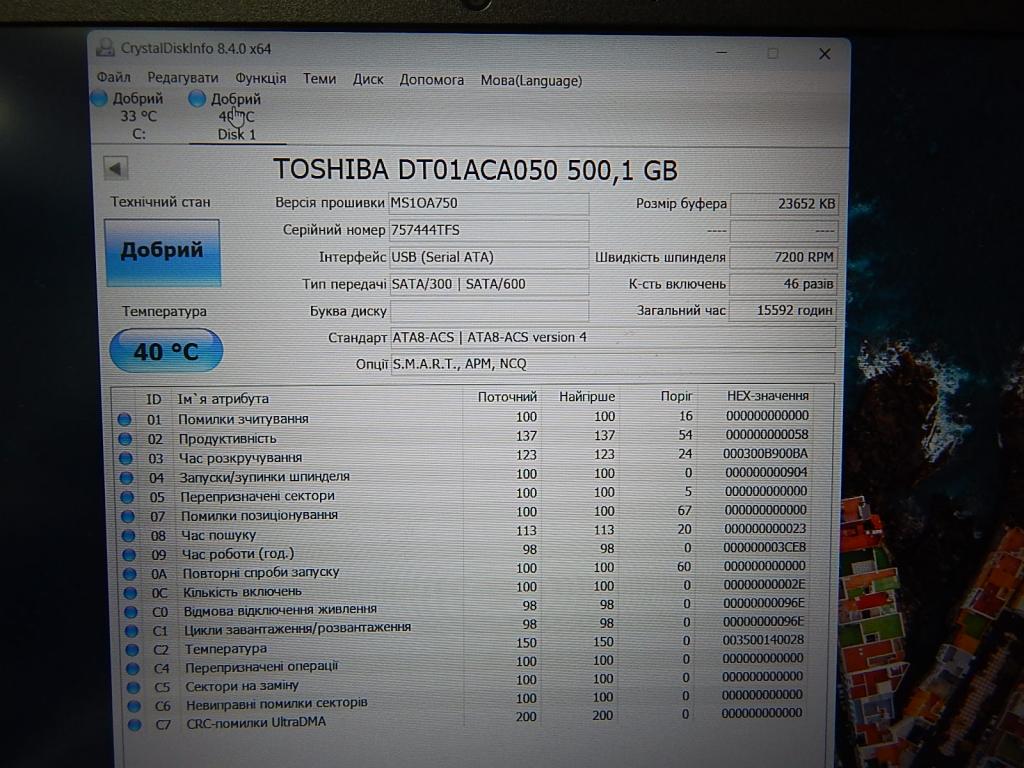Click the status dot for attribute C2

(x=132, y=650)
